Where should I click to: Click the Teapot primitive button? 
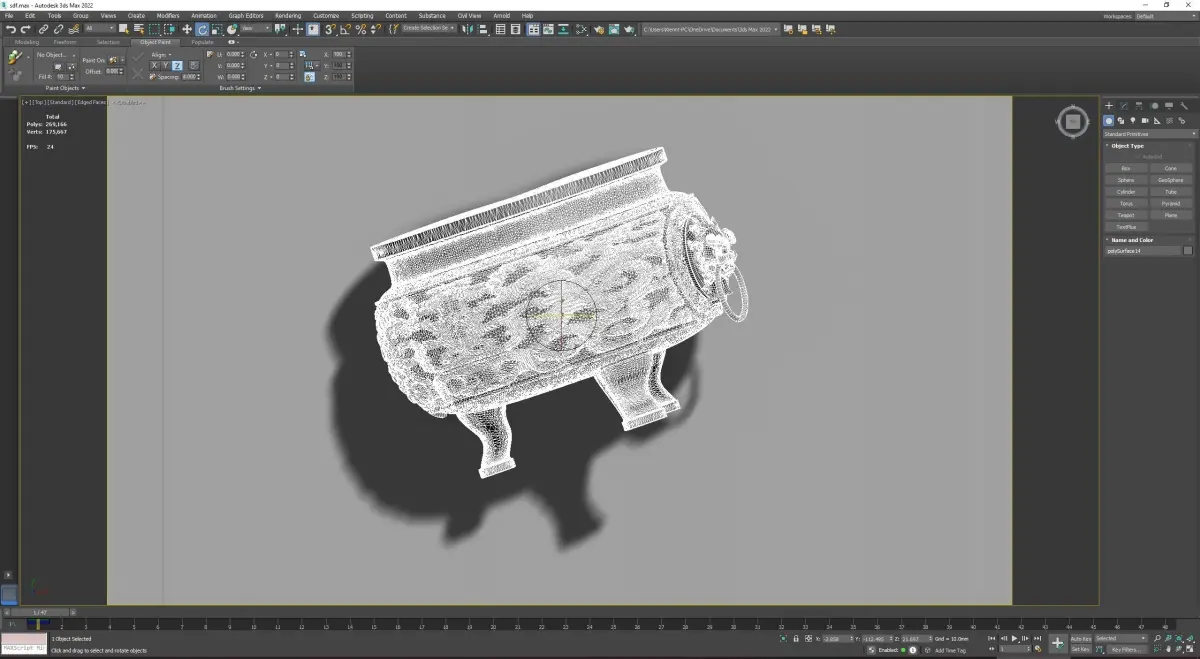(1126, 215)
